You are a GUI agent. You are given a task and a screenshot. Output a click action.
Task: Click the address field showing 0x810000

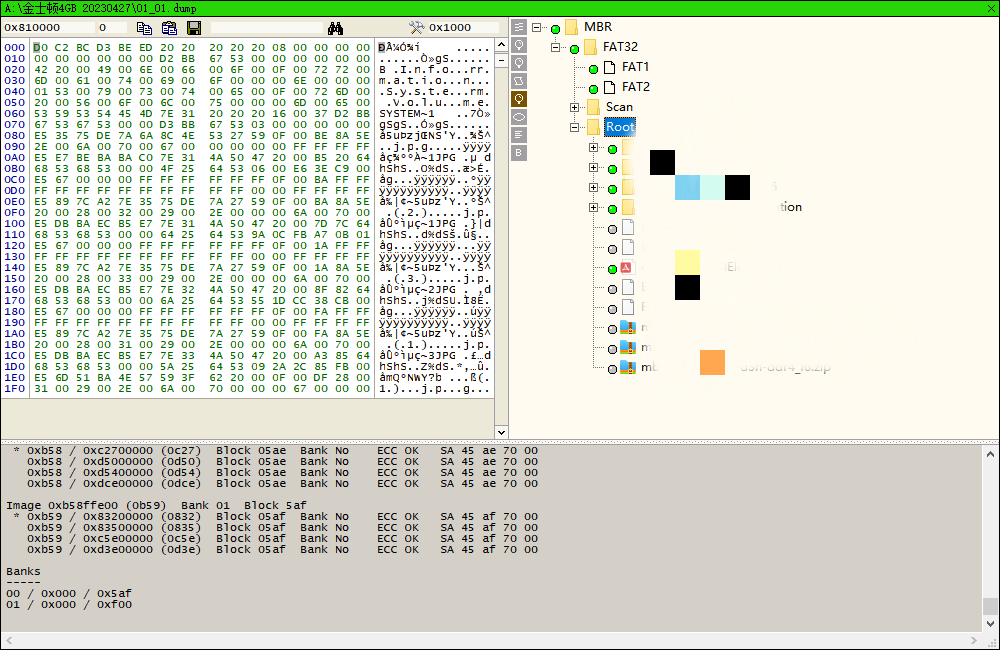point(48,27)
